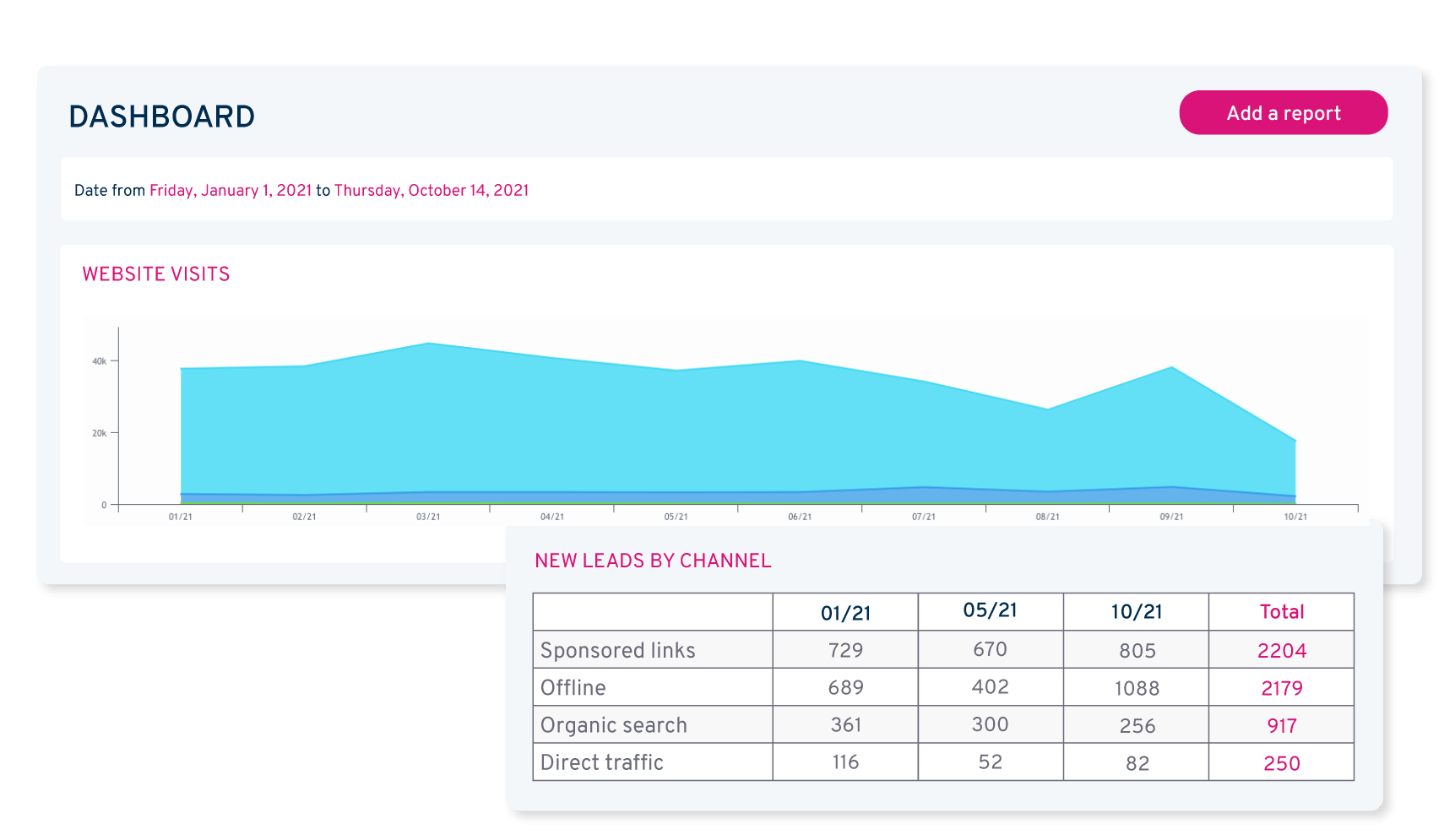Click the NEW LEADS BY CHANNEL title

[653, 561]
